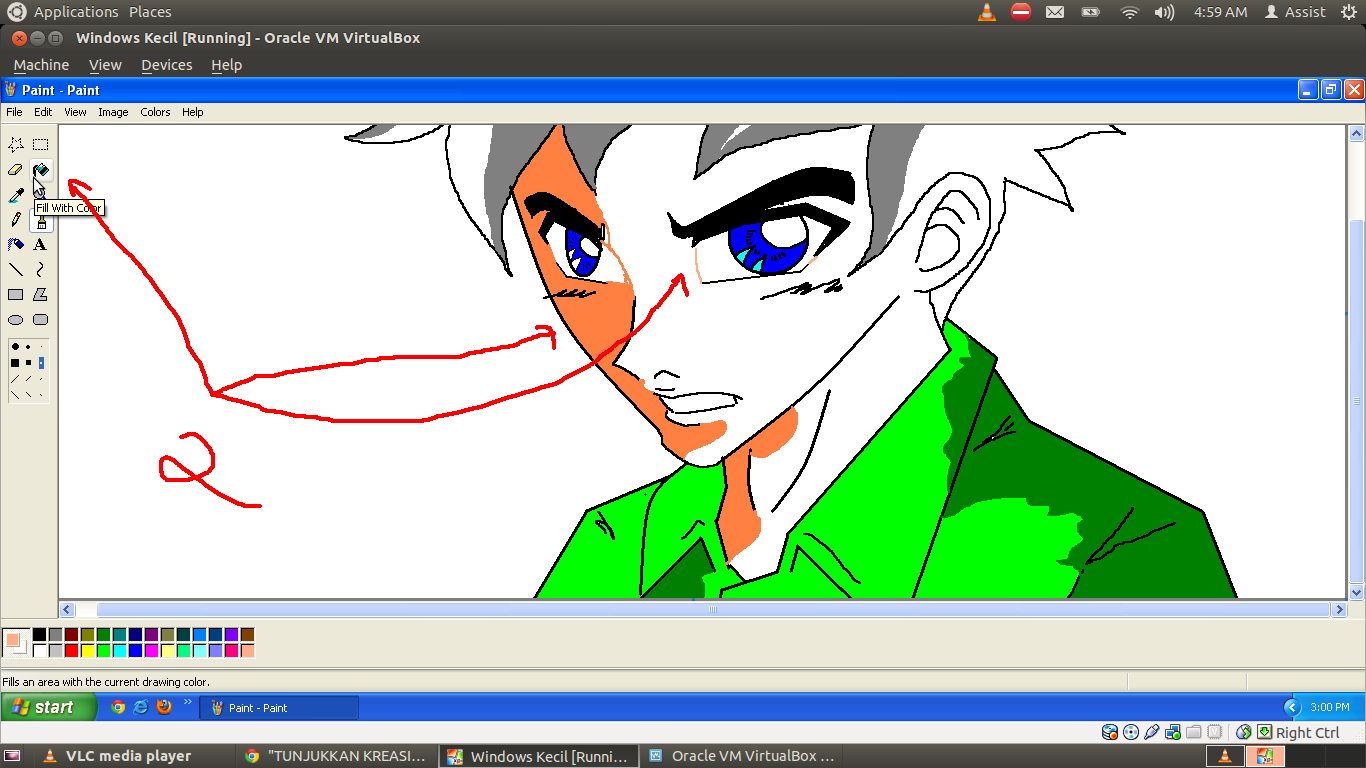The image size is (1366, 768).
Task: Choose the Eraser tool
Action: click(x=16, y=170)
